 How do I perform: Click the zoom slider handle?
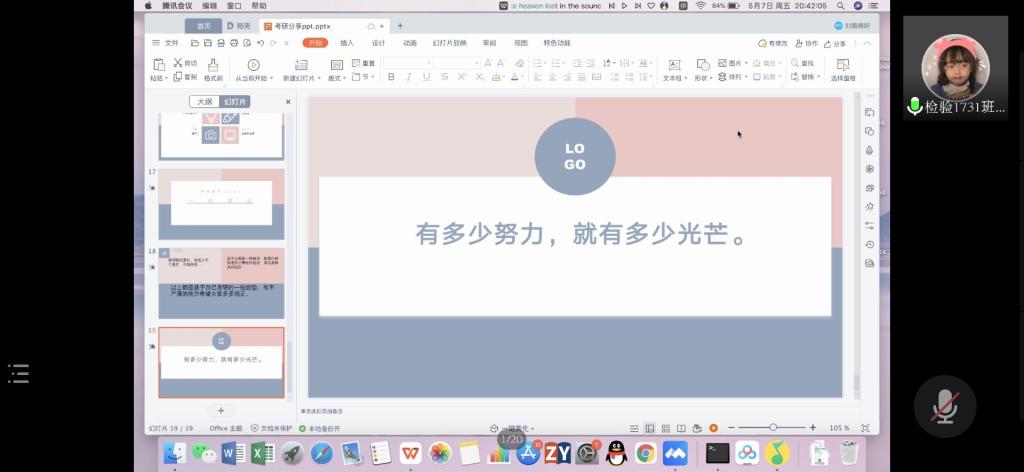tap(773, 428)
